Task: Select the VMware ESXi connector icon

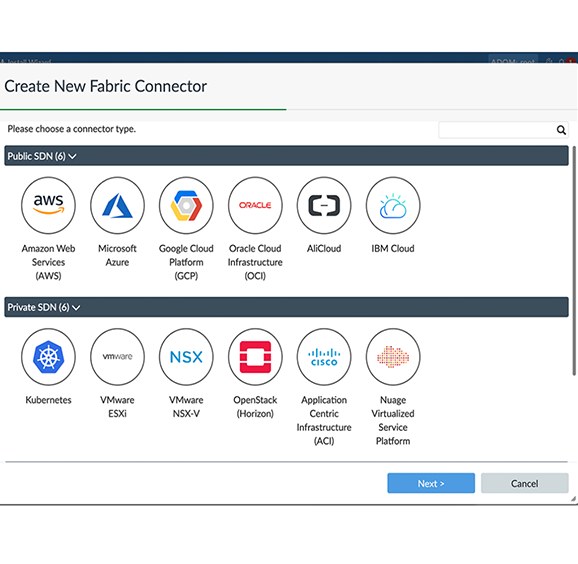Action: 117,357
